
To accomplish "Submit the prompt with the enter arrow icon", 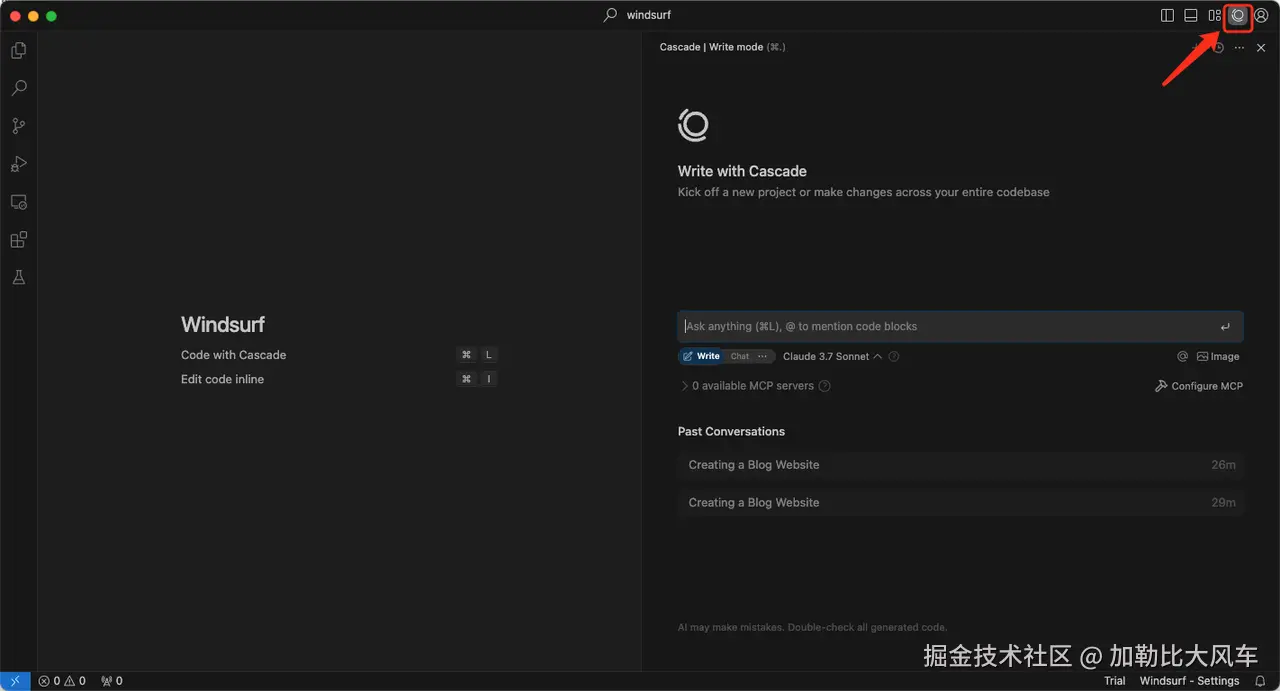I will pos(1225,327).
